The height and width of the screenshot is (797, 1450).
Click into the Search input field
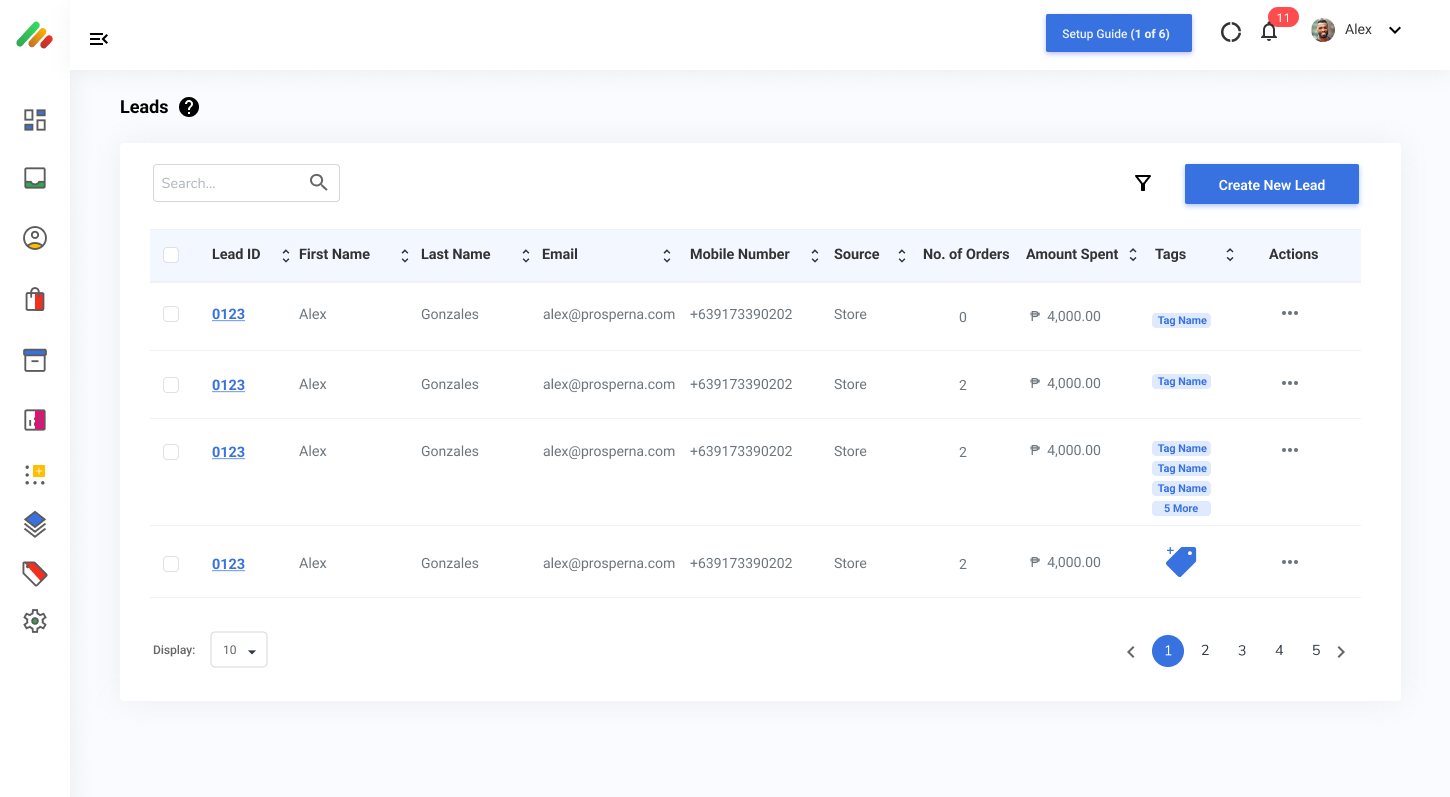[232, 183]
